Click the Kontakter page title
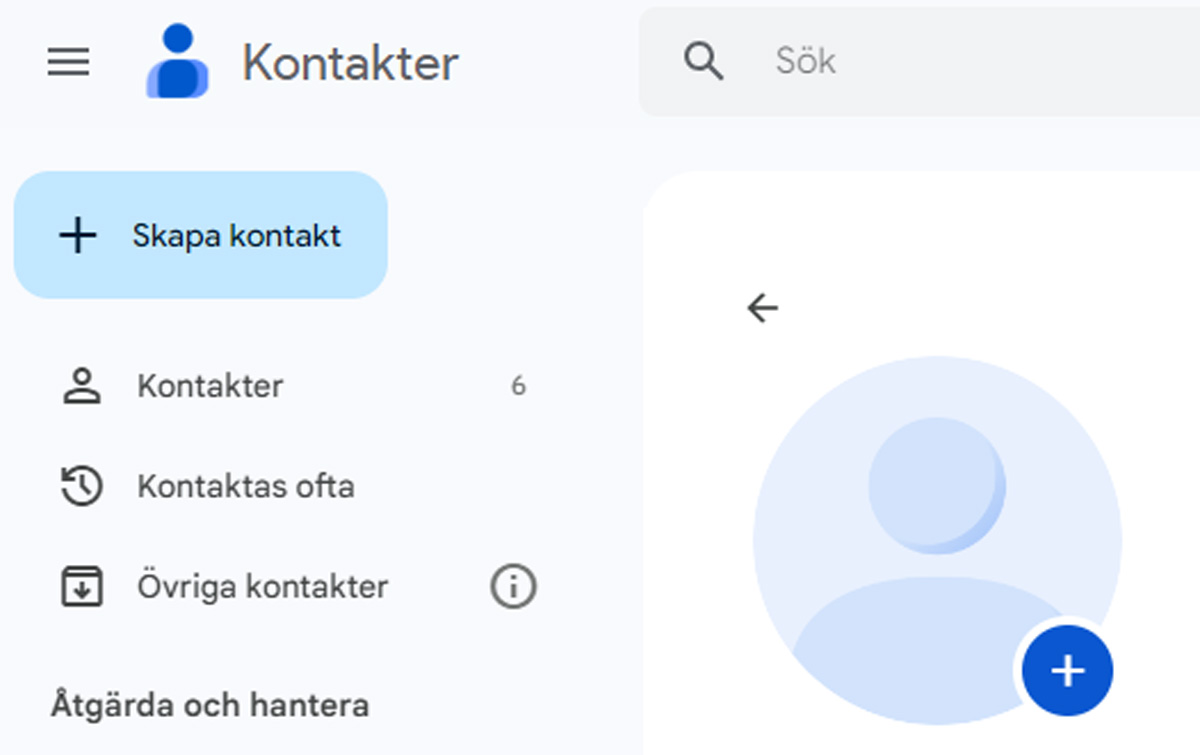 tap(350, 62)
